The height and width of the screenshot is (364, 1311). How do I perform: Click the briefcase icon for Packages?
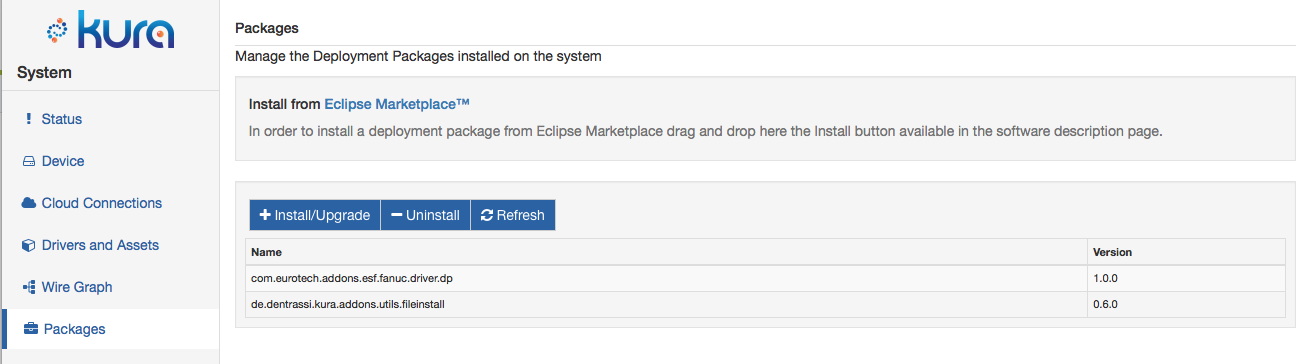30,329
